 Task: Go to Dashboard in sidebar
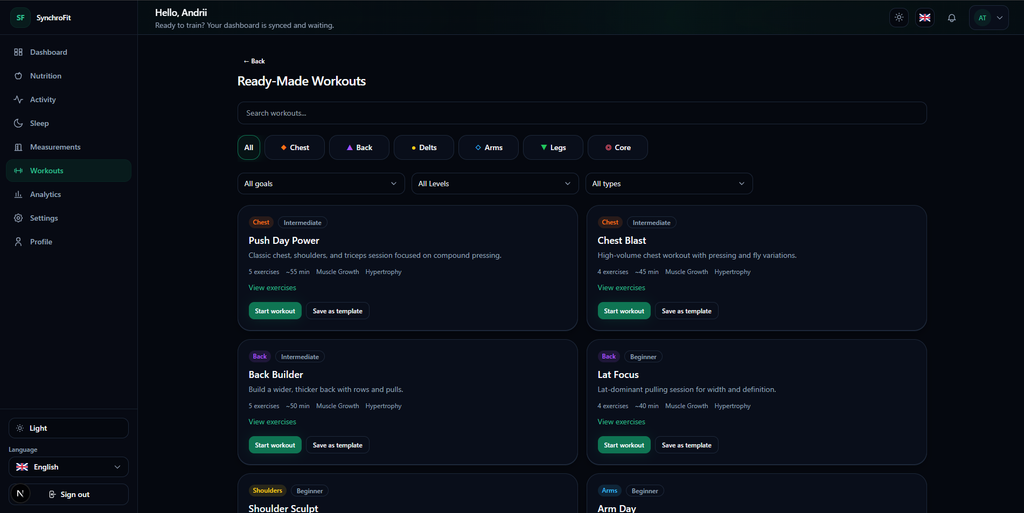pos(69,52)
